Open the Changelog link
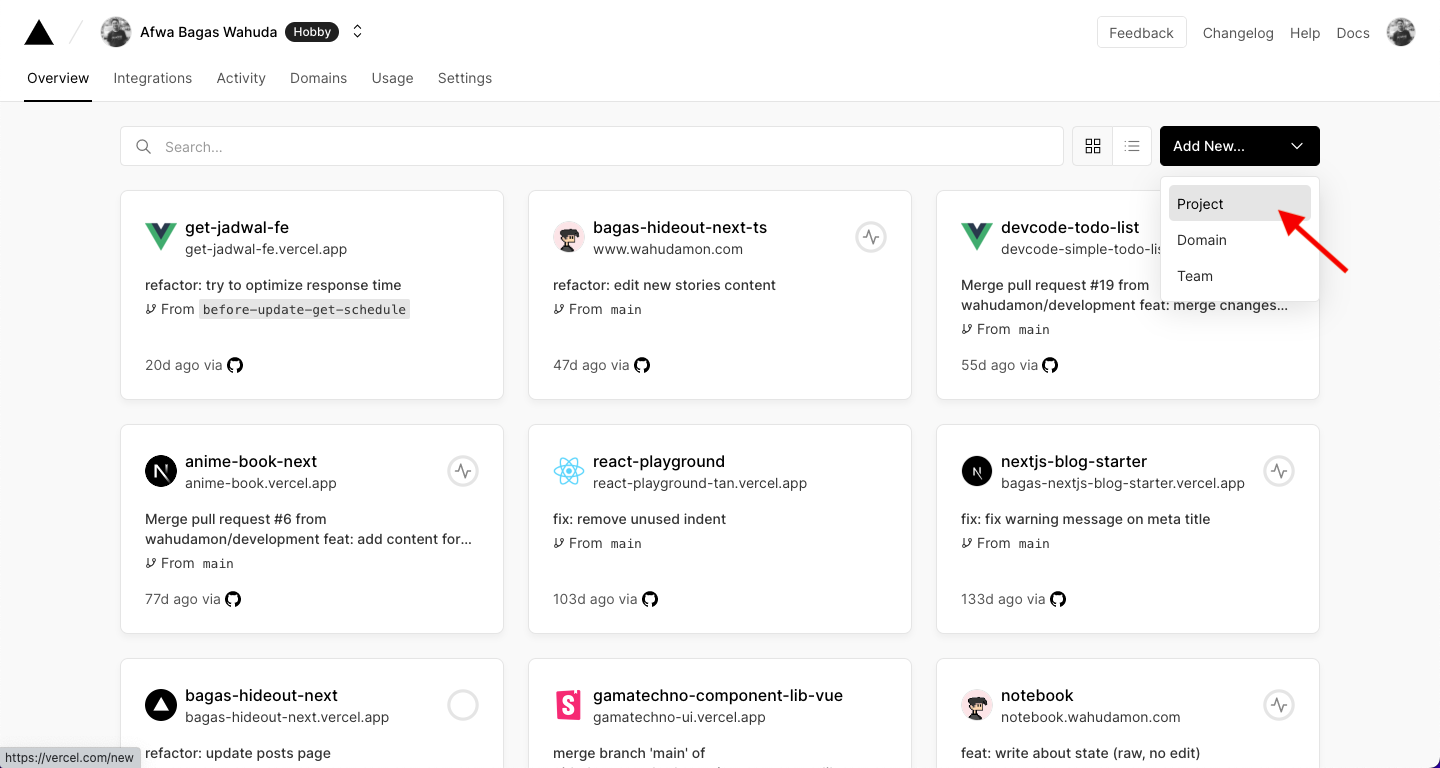The width and height of the screenshot is (1440, 768). point(1238,33)
